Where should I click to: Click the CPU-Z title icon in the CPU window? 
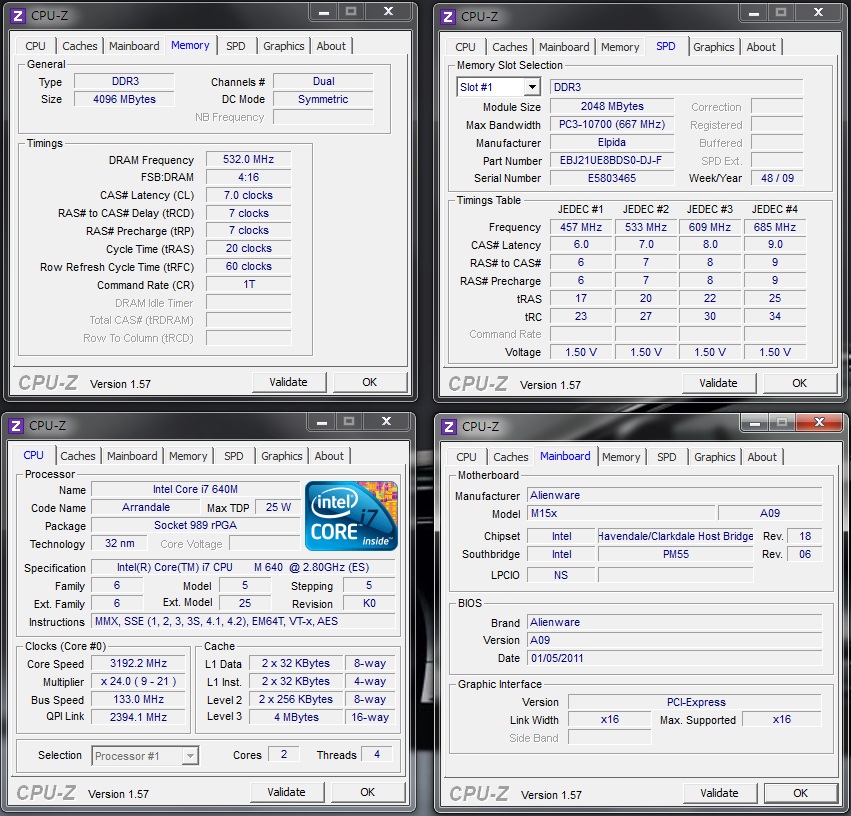pos(16,426)
